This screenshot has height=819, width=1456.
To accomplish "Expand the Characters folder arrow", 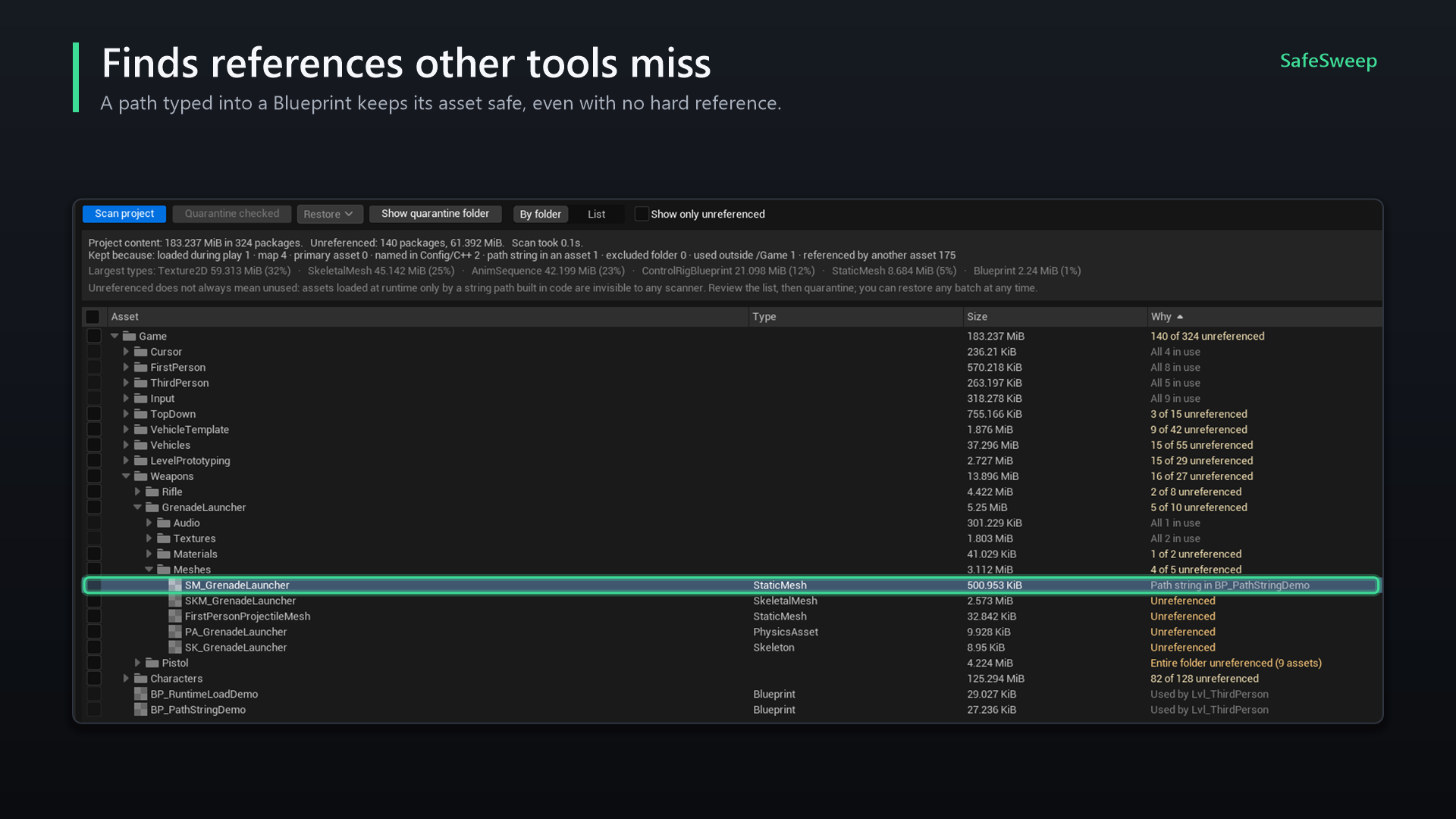I will click(x=127, y=679).
